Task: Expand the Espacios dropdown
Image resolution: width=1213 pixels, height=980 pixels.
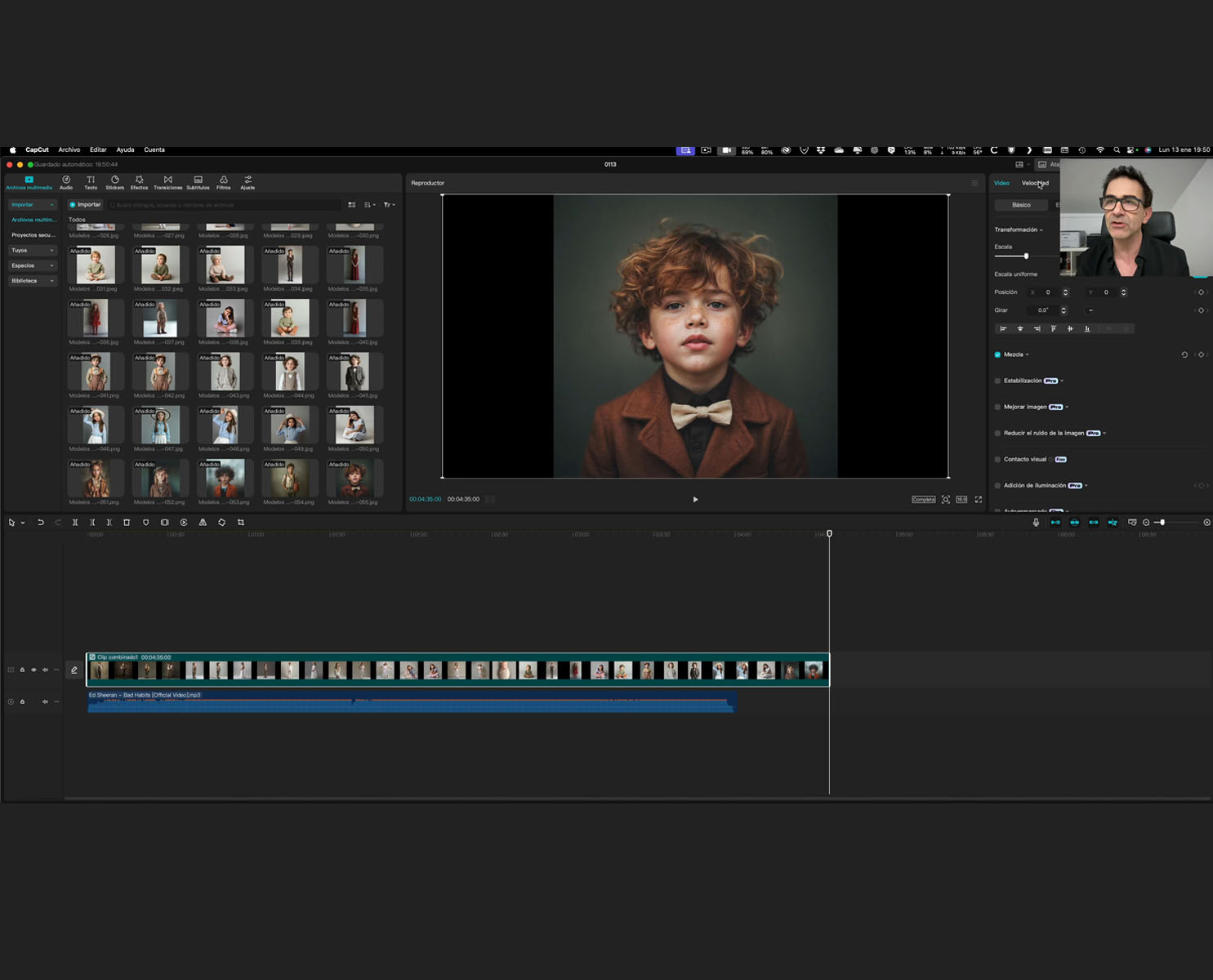Action: [33, 266]
